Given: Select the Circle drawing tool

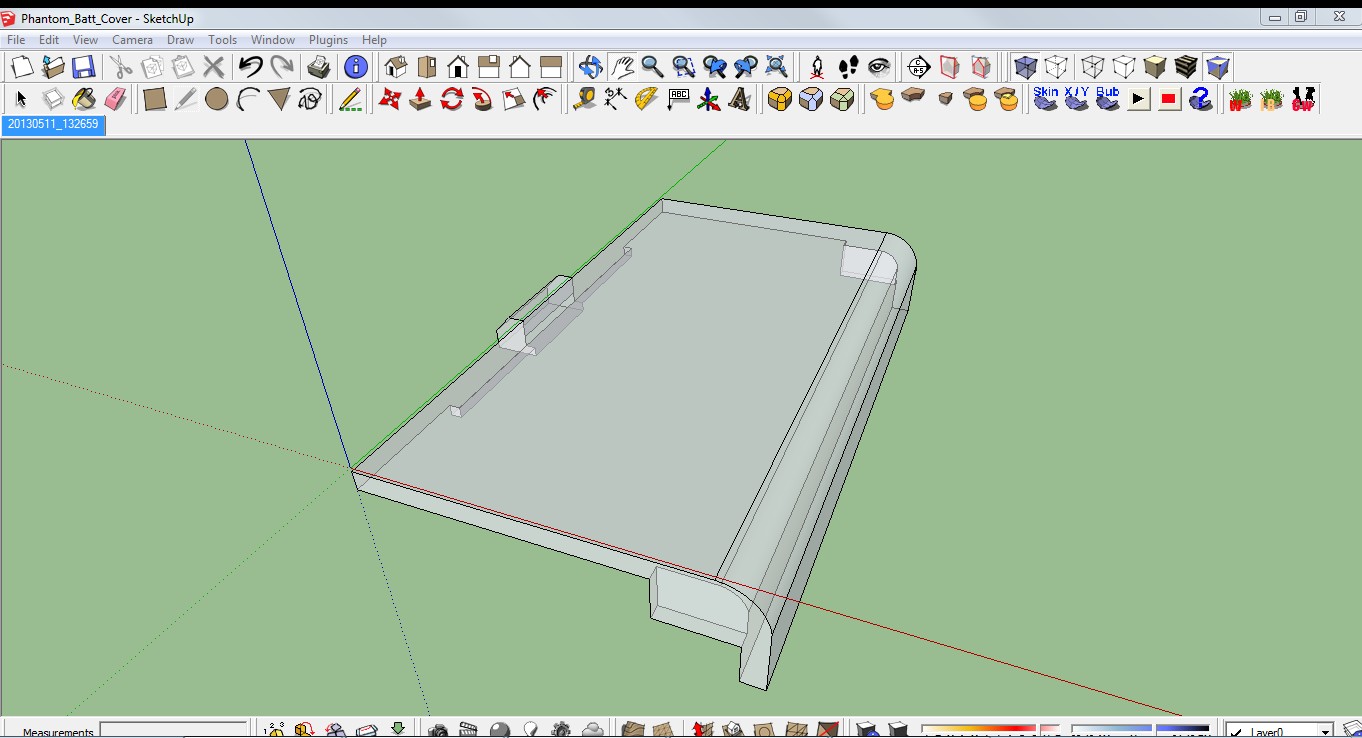Looking at the screenshot, I should tap(217, 99).
